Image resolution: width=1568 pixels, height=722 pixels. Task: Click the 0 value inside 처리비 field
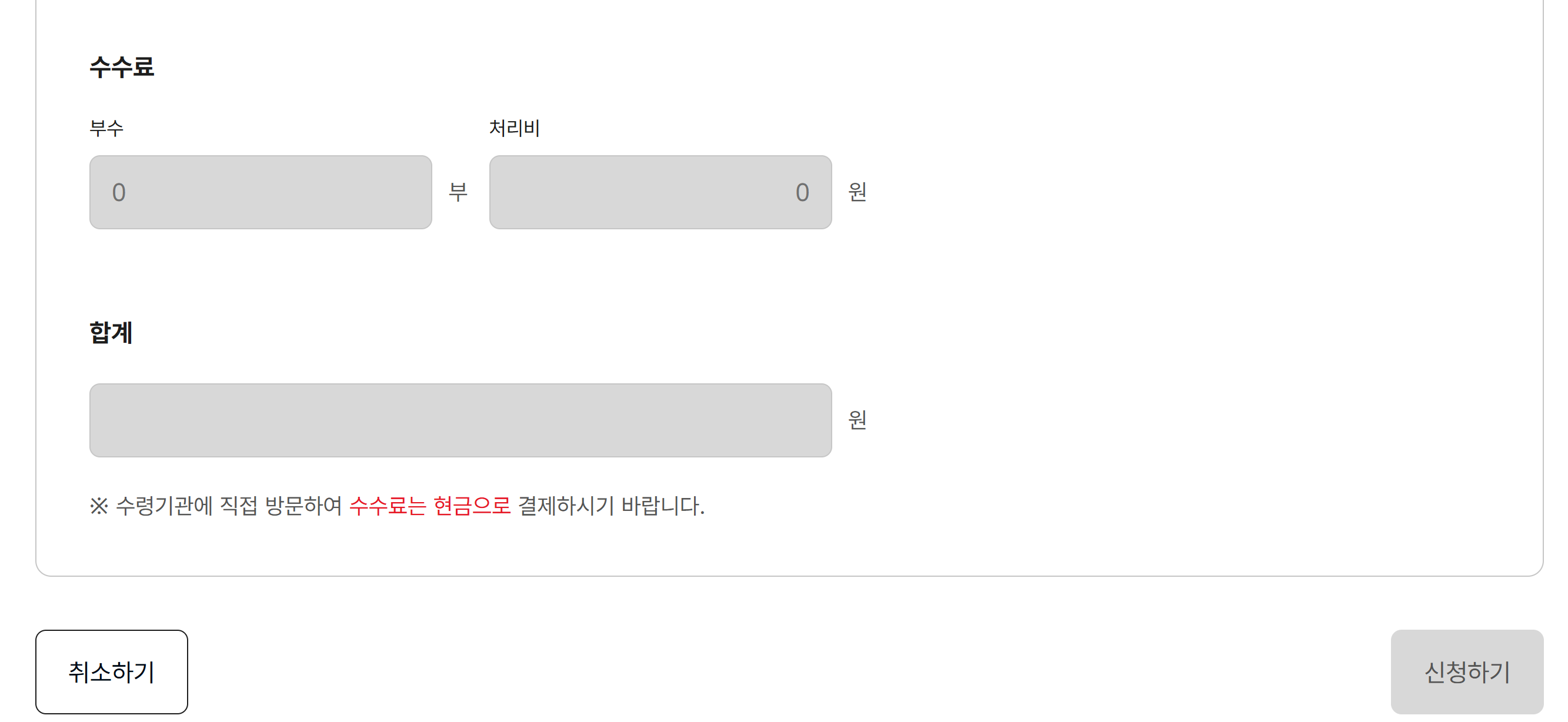click(x=802, y=192)
